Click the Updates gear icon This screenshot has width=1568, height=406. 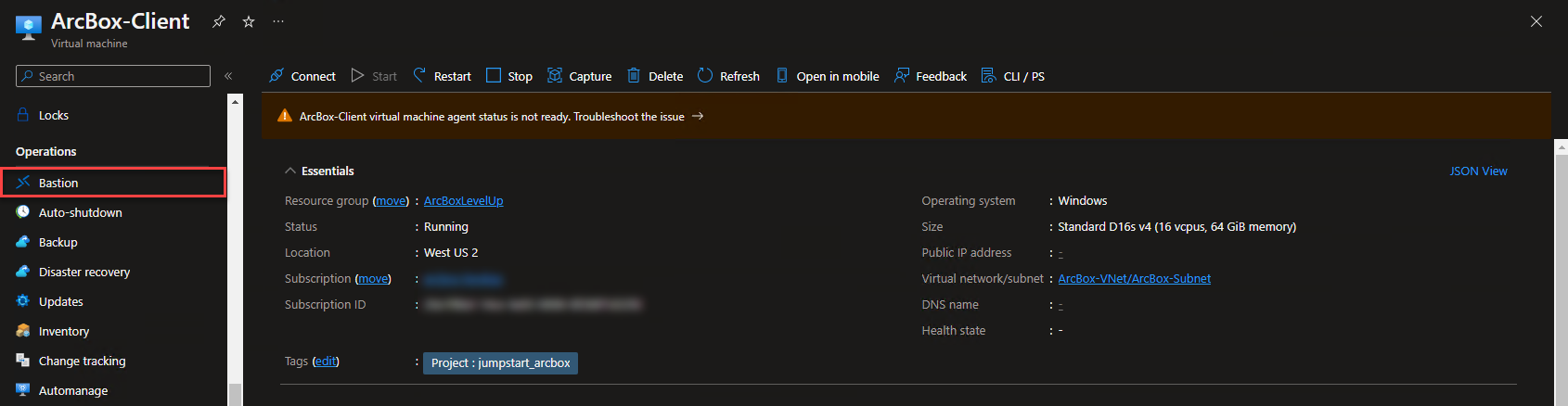23,301
